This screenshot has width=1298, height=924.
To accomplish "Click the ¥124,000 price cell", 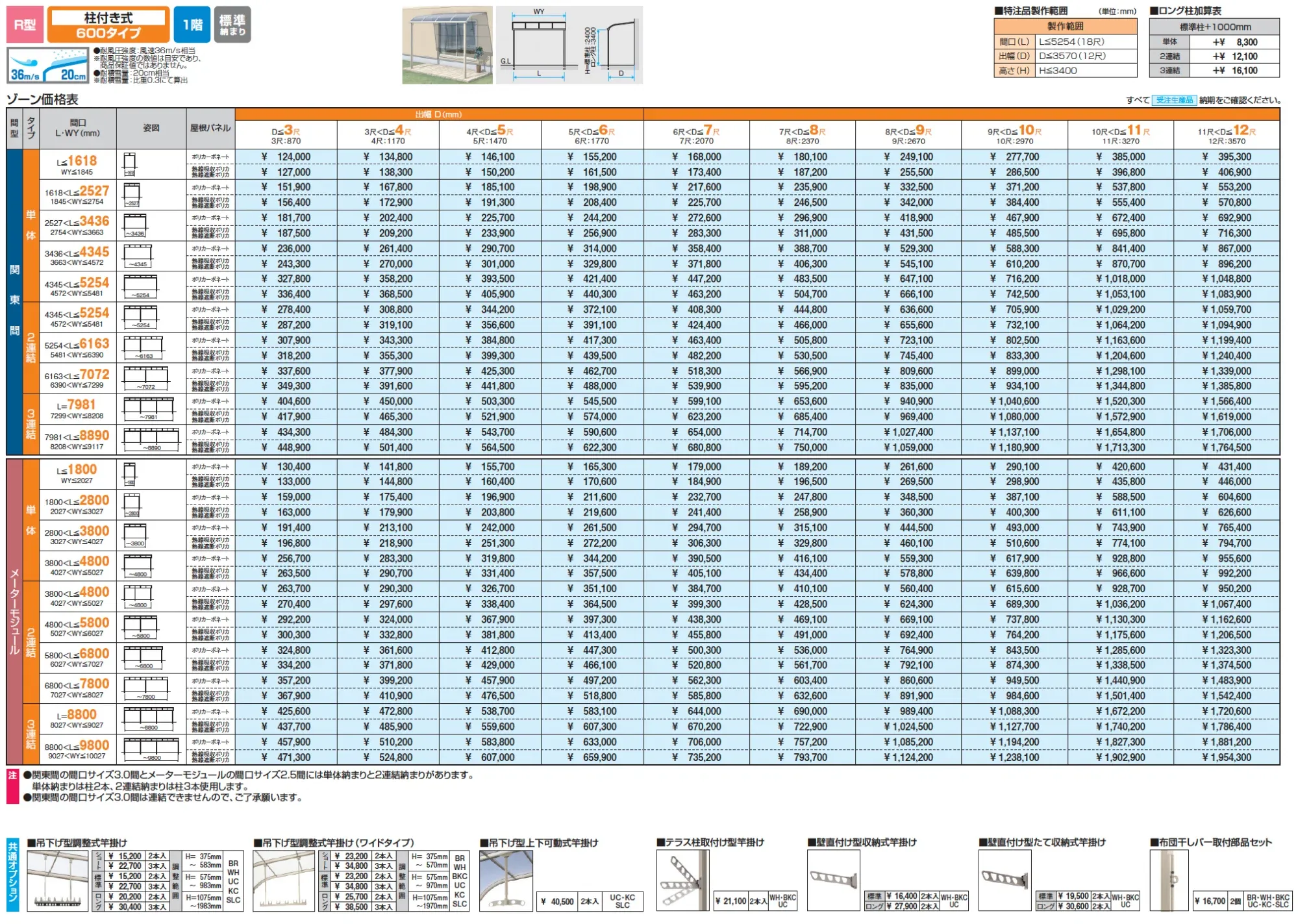I will coord(286,157).
